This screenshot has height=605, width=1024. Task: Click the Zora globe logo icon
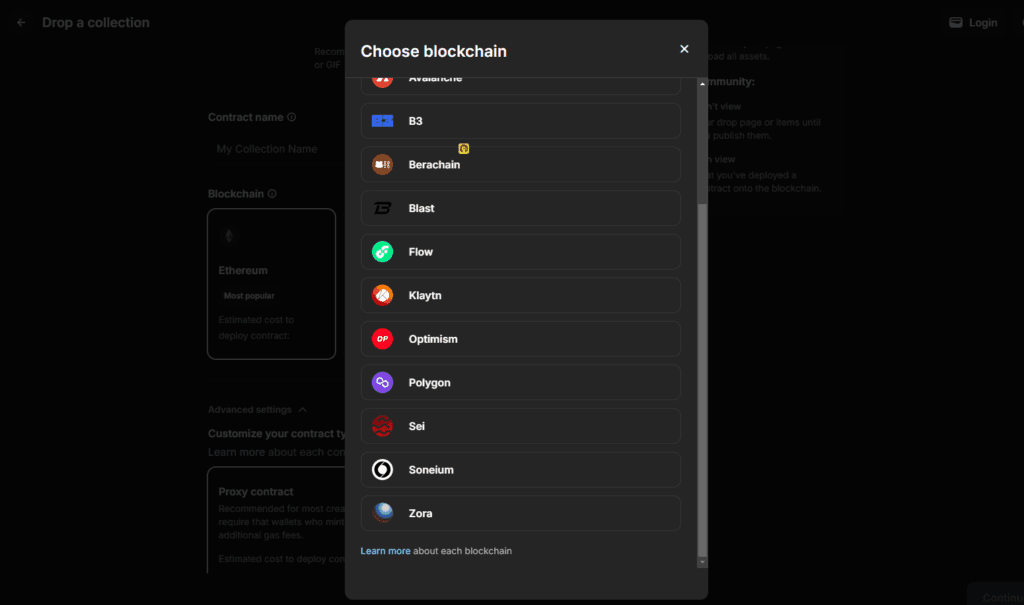point(382,513)
